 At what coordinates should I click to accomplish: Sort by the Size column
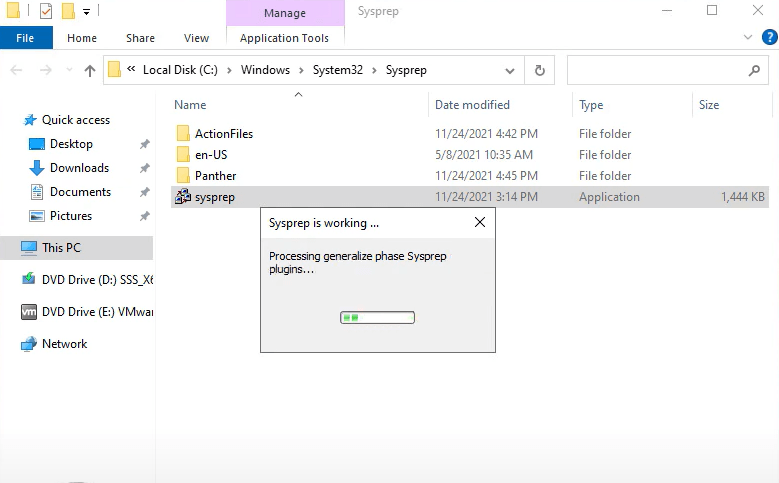point(709,105)
